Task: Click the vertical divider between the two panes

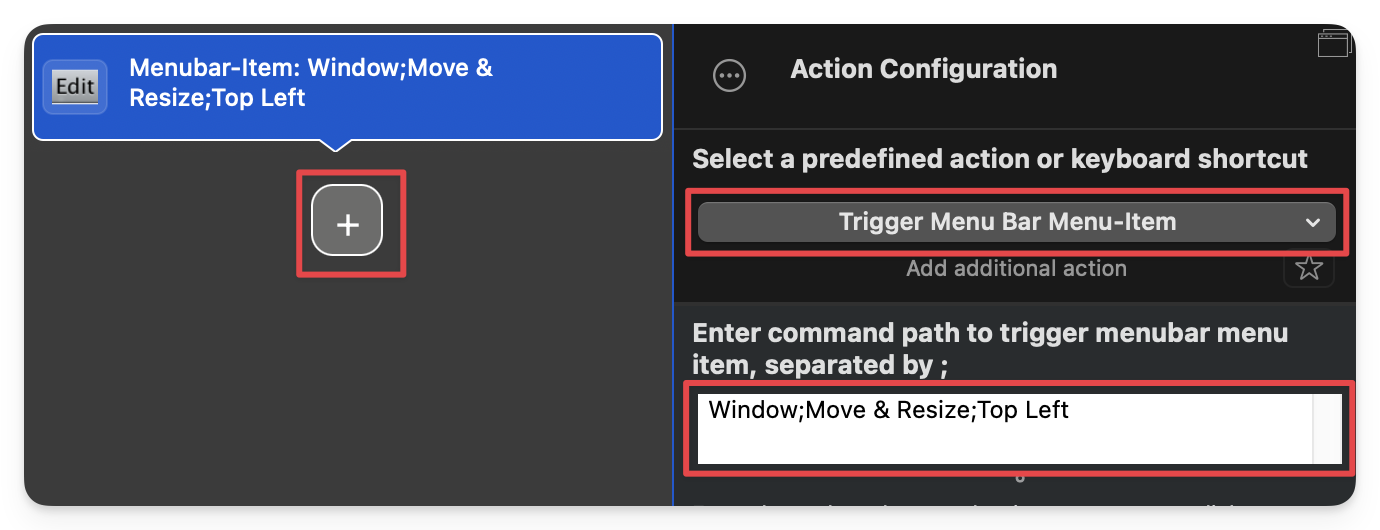Action: [673, 300]
